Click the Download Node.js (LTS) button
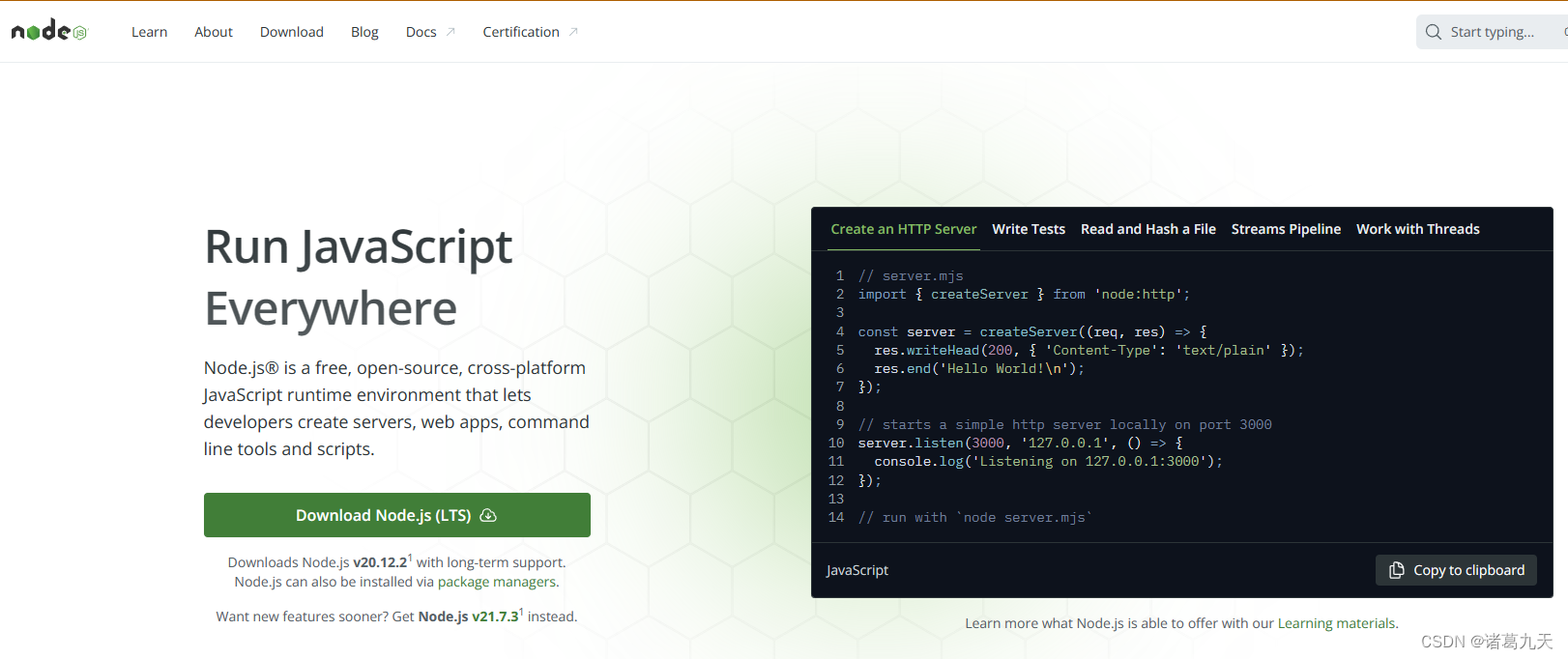This screenshot has height=659, width=1568. coord(397,515)
